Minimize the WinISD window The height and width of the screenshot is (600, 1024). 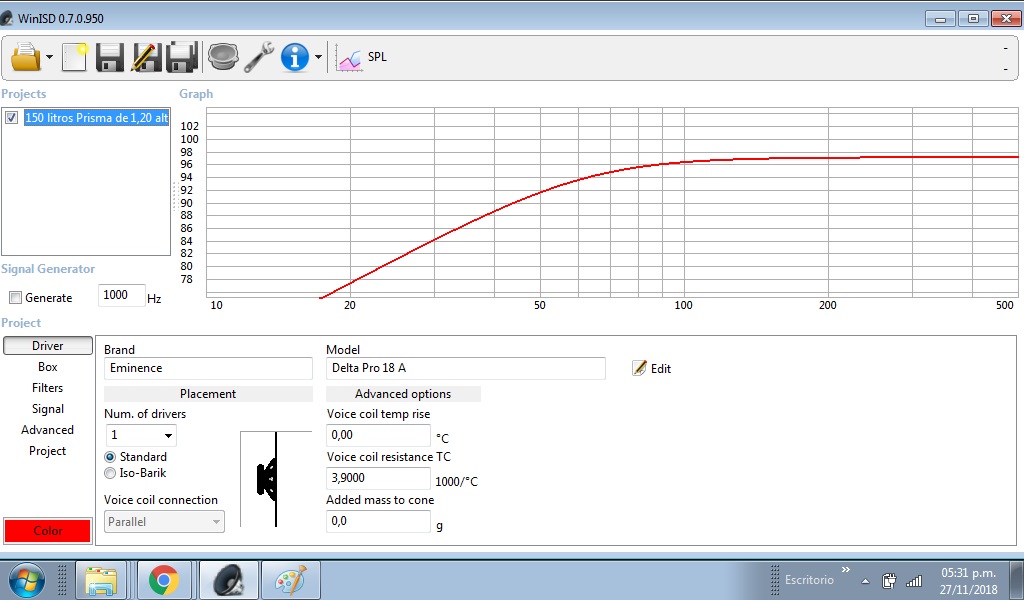pos(940,19)
